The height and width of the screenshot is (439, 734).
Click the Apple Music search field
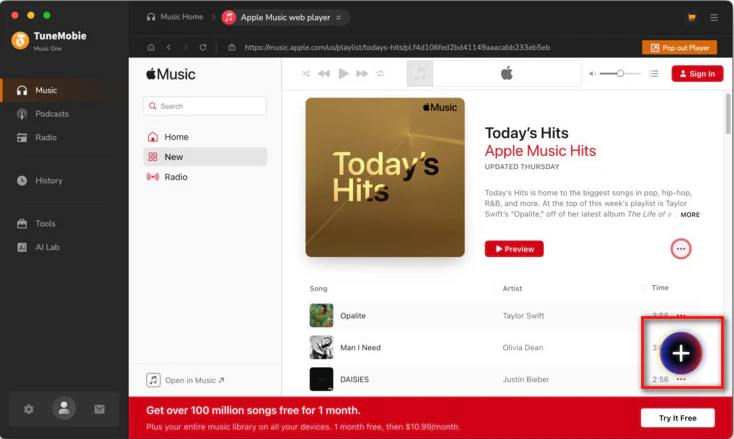coord(205,106)
